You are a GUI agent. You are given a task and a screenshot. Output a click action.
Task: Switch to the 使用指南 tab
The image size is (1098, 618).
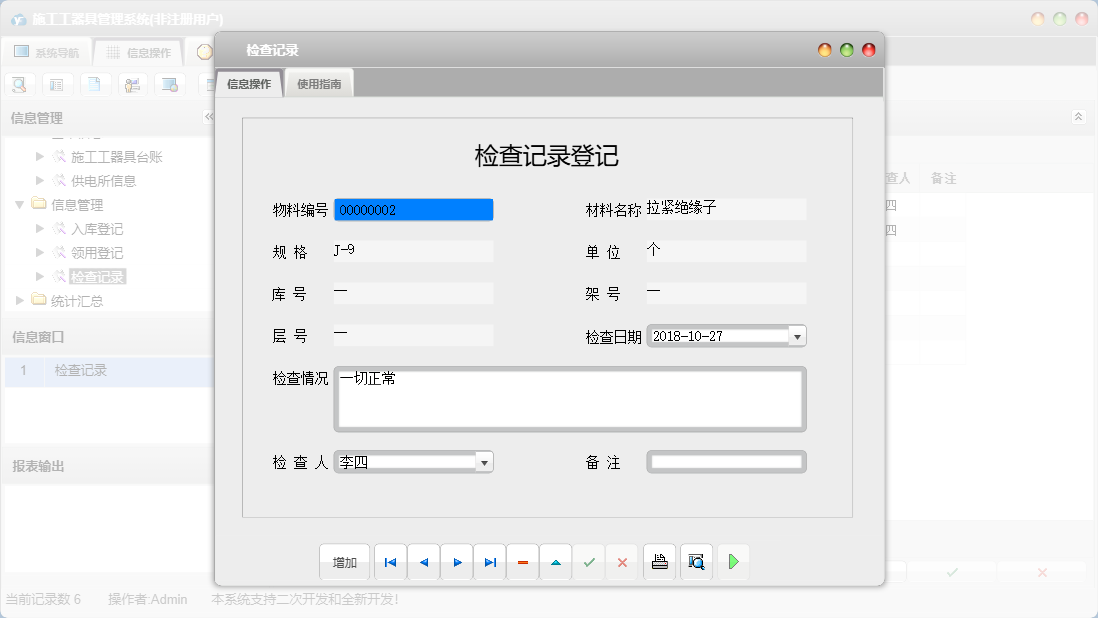tap(321, 83)
